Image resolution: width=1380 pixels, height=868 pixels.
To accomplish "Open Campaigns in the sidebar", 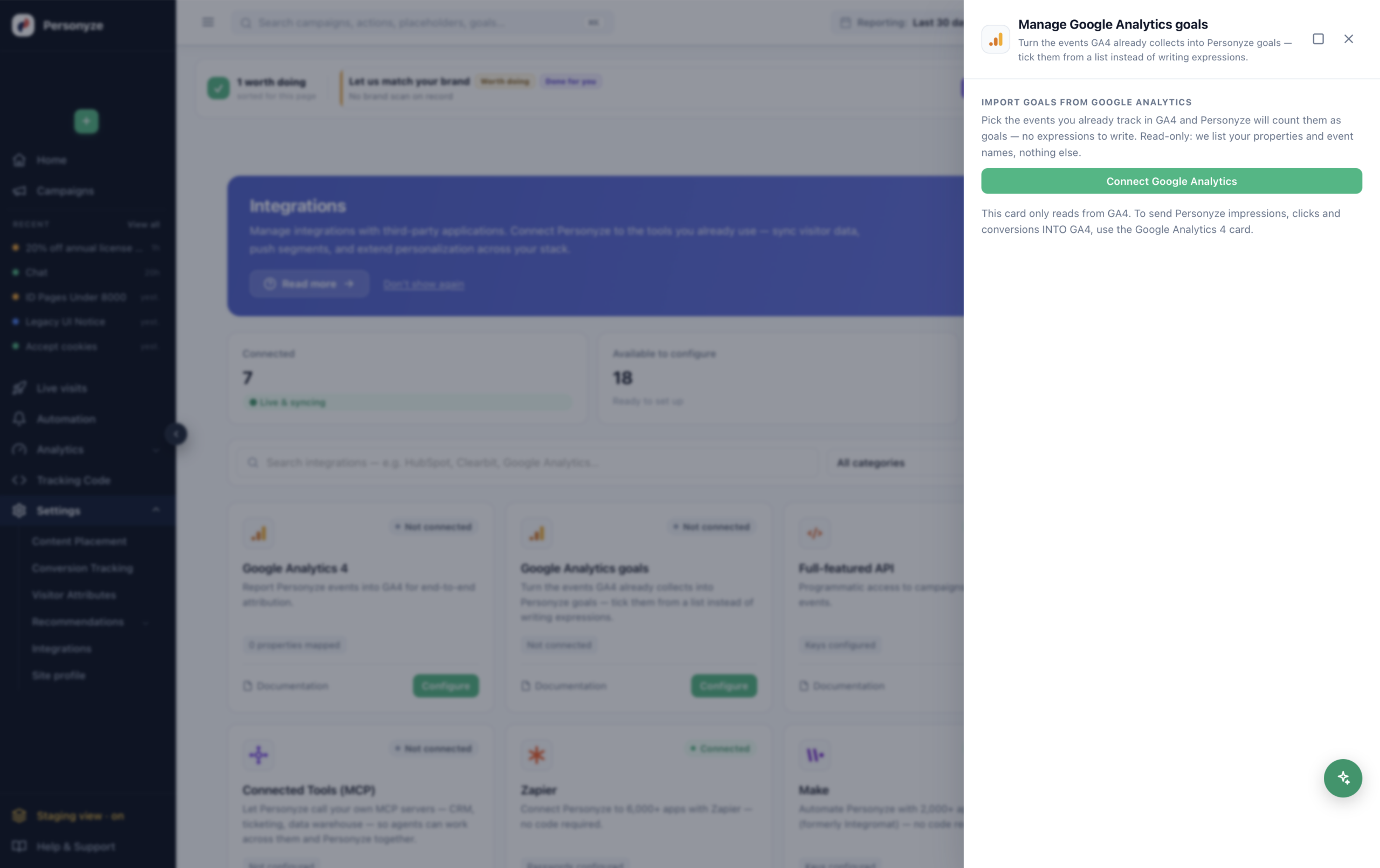I will (x=88, y=190).
